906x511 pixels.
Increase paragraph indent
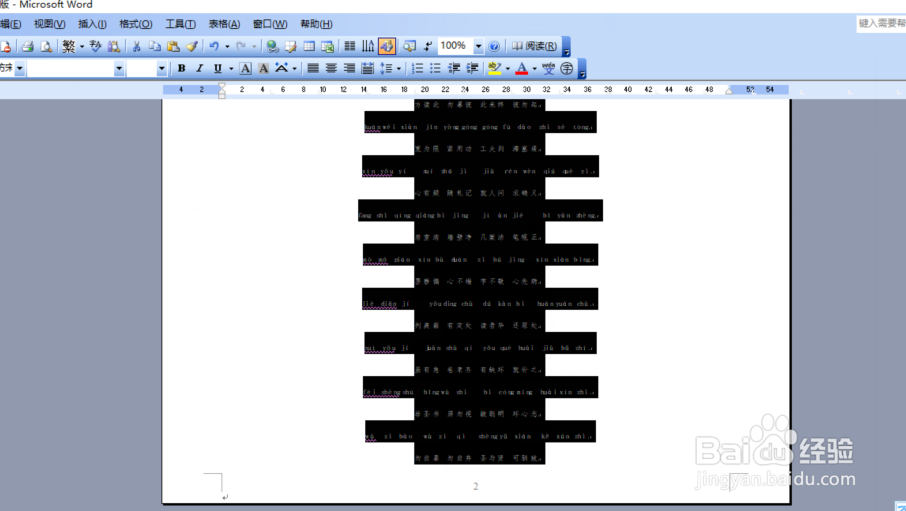472,68
